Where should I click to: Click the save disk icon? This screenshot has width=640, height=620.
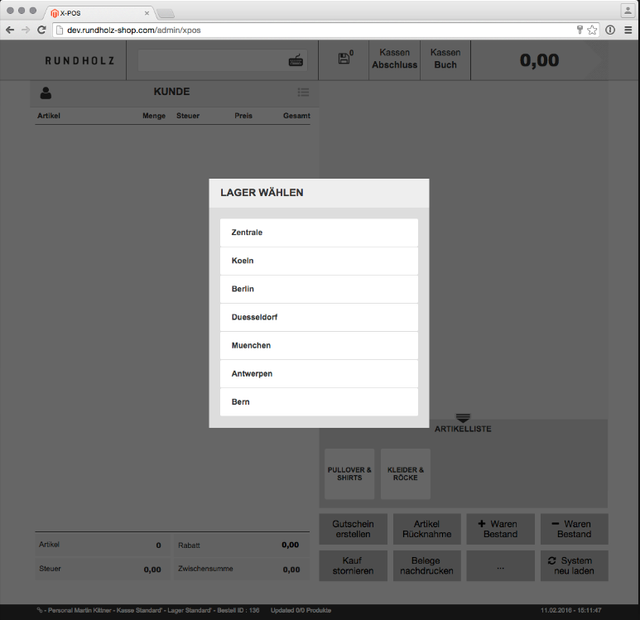pyautogui.click(x=344, y=59)
